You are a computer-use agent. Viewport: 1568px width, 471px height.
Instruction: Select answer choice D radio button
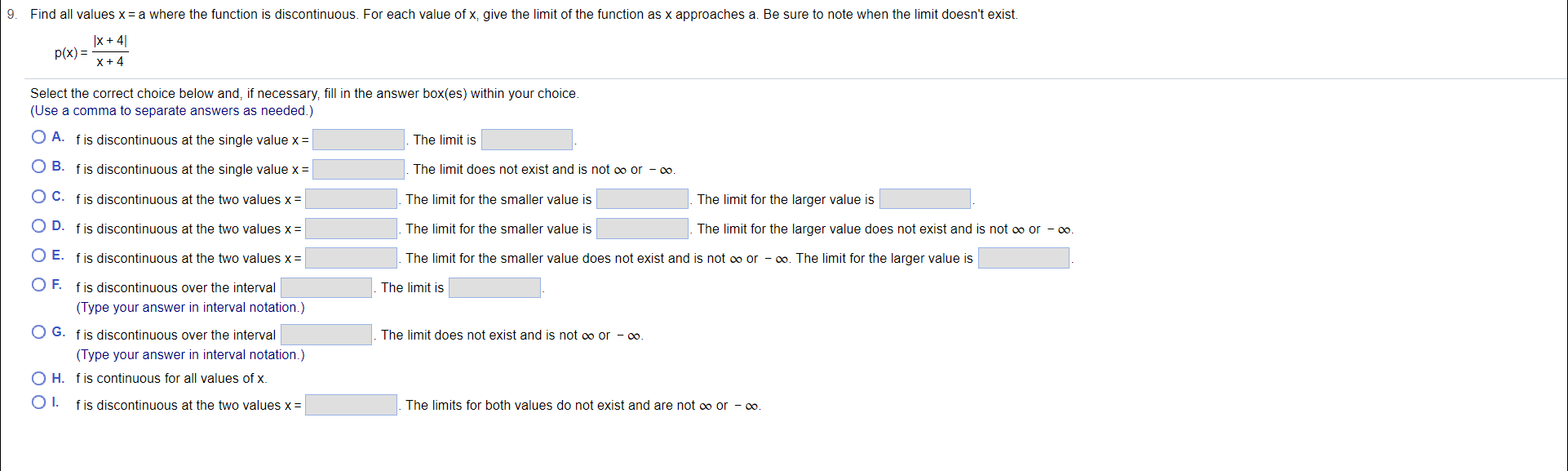coord(39,225)
